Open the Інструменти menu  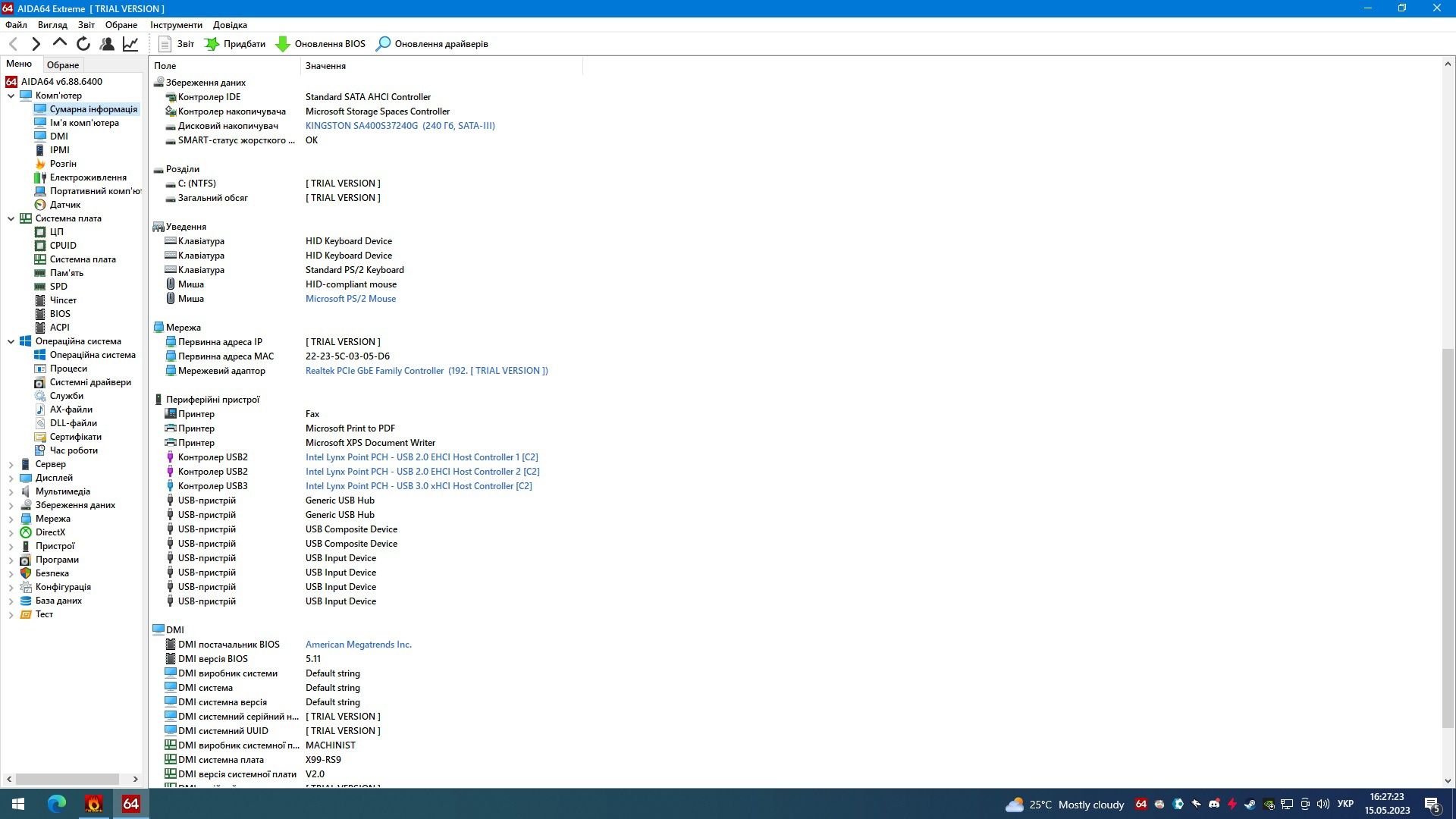coord(176,25)
